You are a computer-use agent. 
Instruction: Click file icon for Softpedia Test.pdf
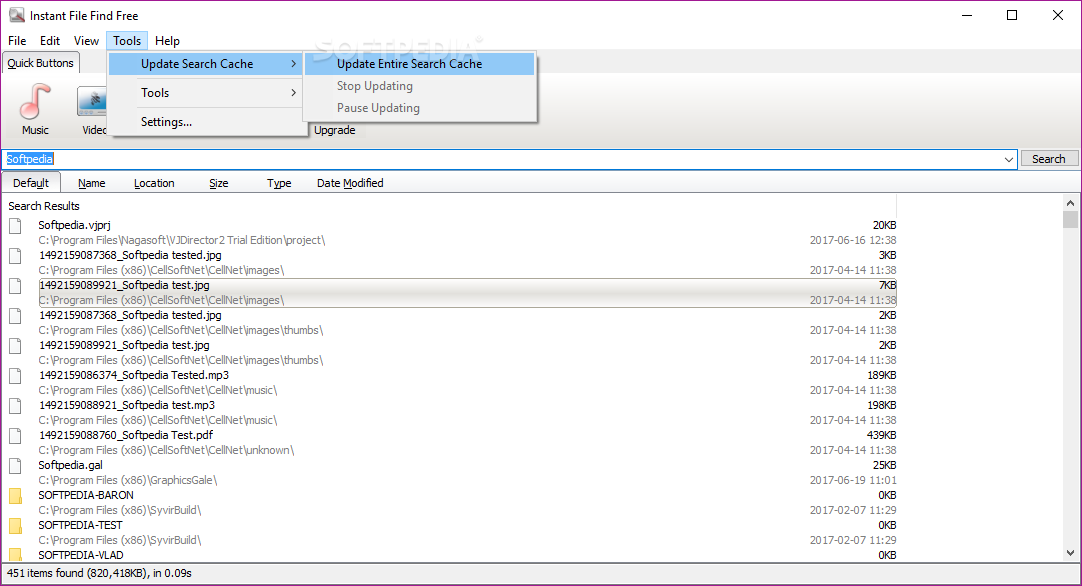pos(15,436)
